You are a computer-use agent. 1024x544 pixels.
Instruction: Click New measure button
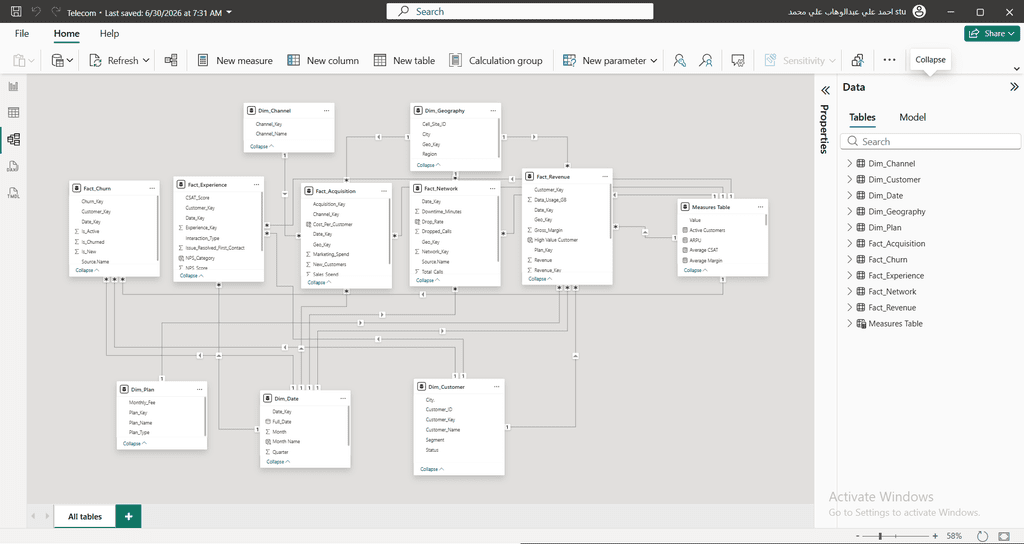(x=235, y=60)
